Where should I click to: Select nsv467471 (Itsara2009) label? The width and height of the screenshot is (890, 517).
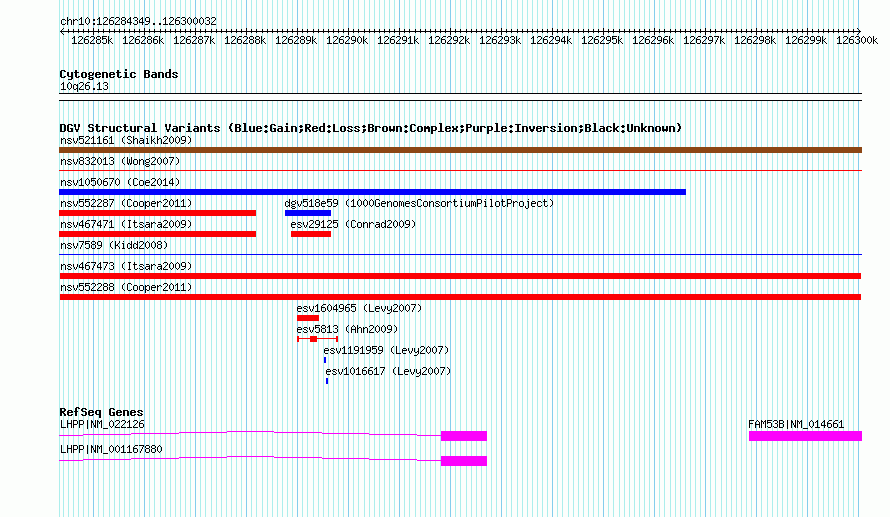(x=126, y=224)
